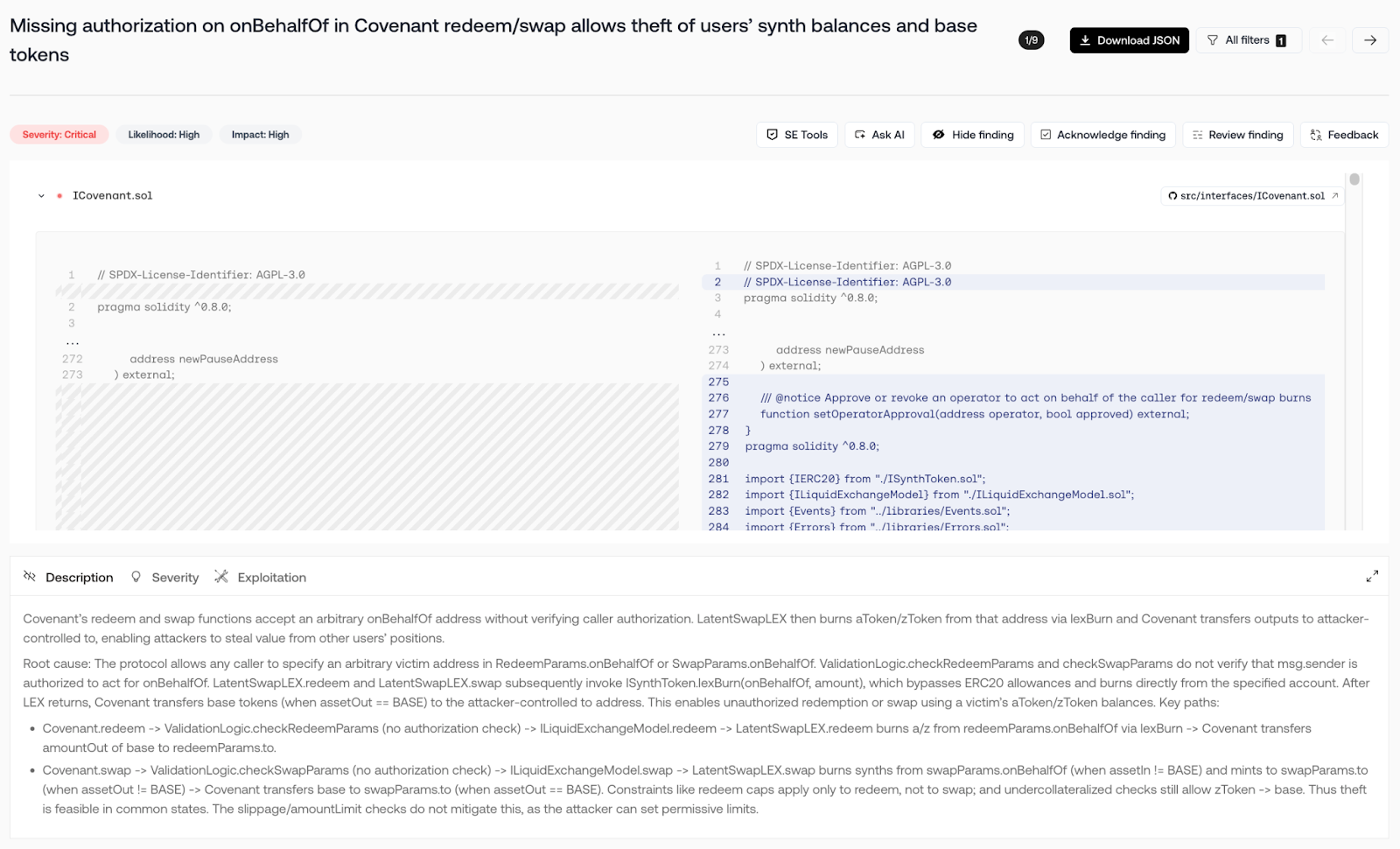Click line 277 setOperatorApproval function text
This screenshot has height=849, width=1400.
click(x=975, y=414)
